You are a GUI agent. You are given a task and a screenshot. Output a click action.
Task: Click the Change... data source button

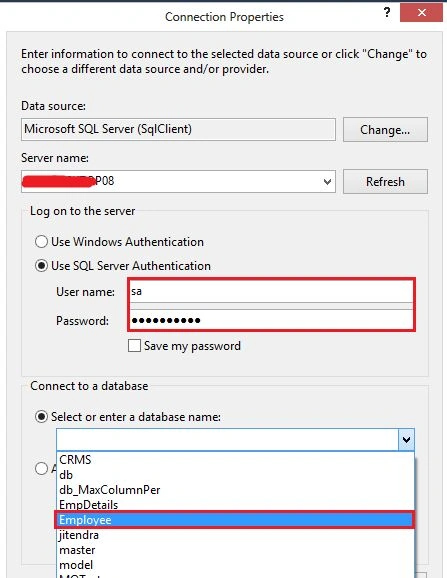(385, 130)
